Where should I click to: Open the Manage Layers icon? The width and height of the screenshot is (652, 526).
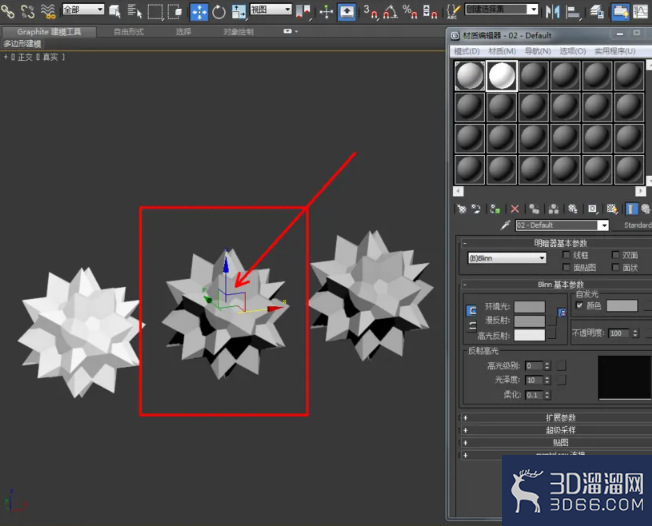597,12
